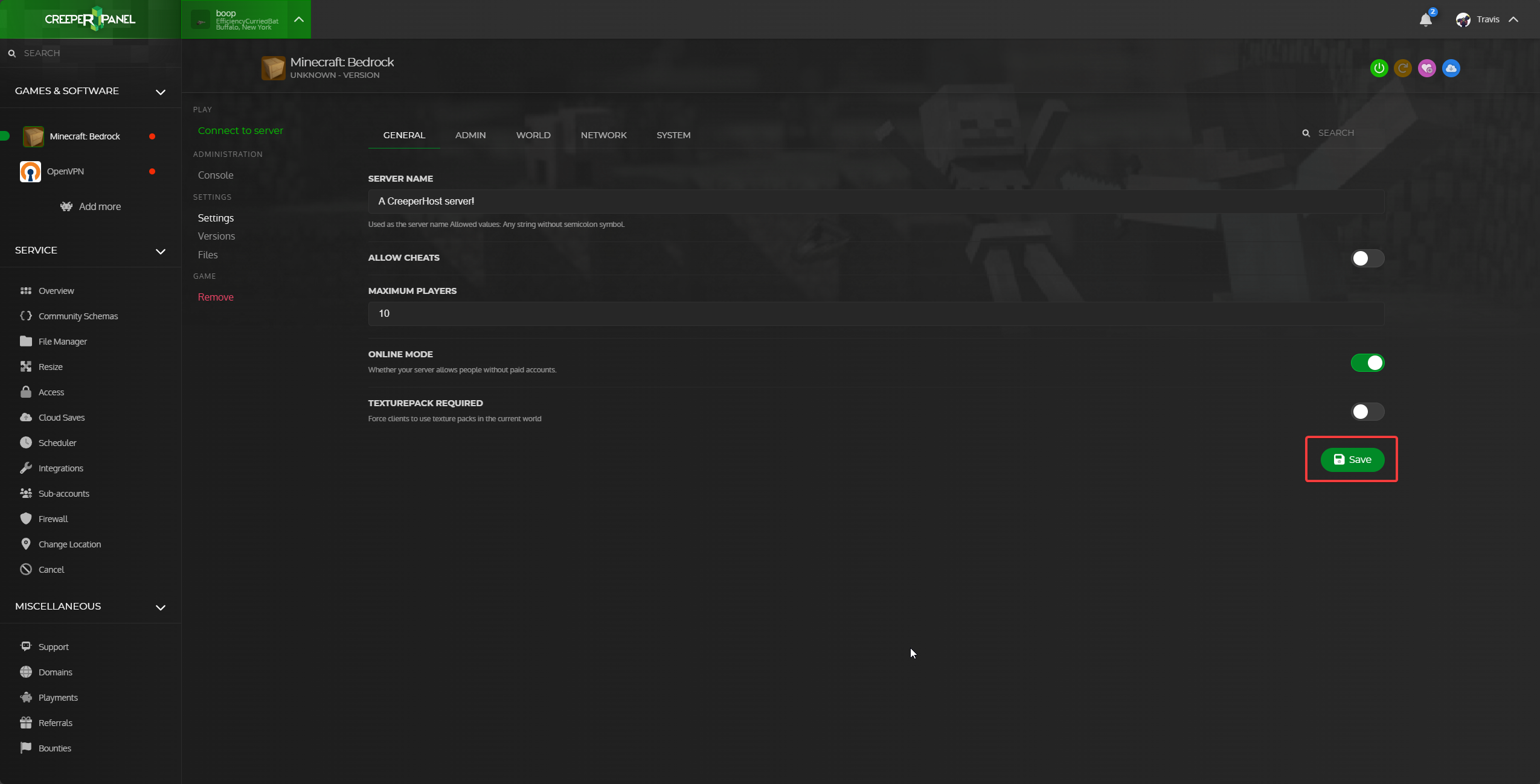Screen dimensions: 1540x784
Task: Click the CreeperPanel logo
Action: 90,19
